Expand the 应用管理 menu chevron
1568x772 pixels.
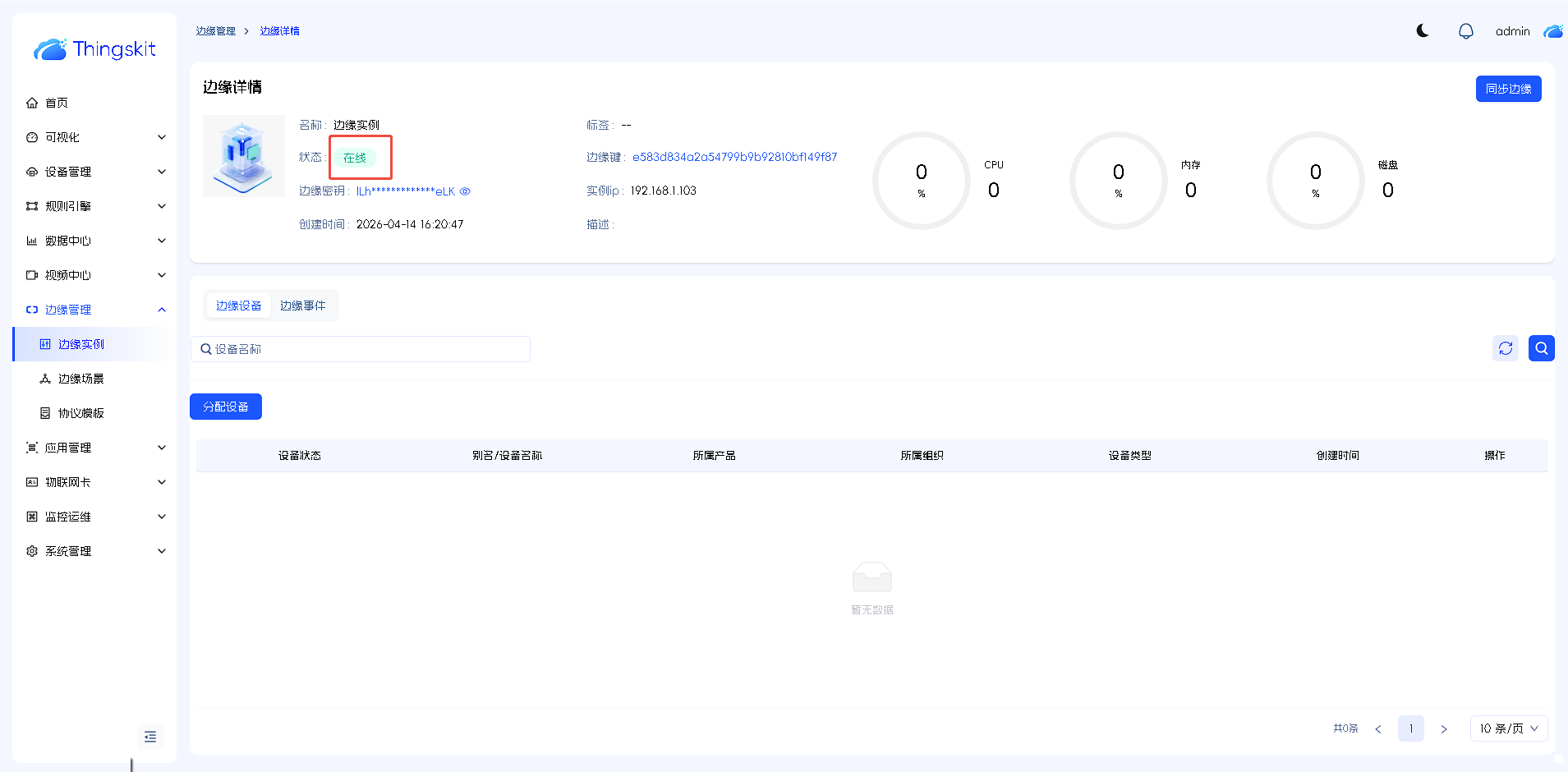(x=162, y=448)
